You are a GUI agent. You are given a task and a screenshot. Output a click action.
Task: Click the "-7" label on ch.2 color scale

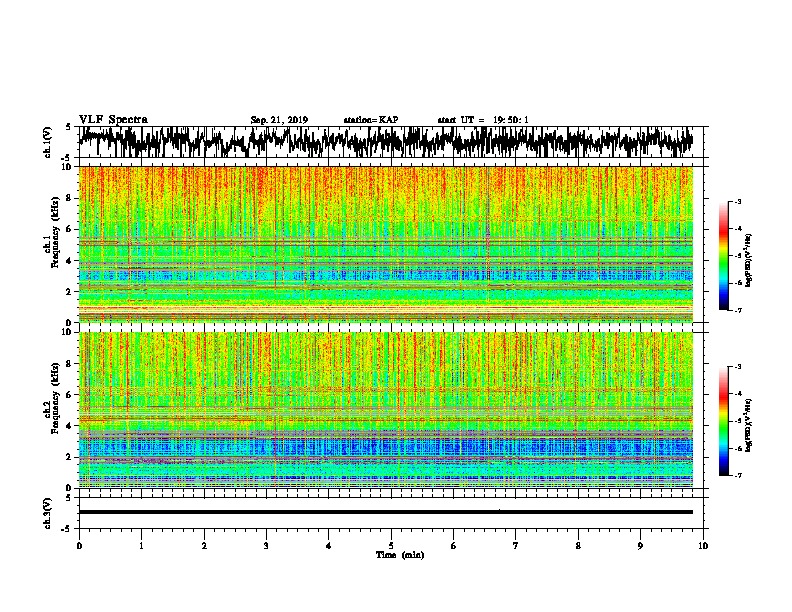pos(738,476)
